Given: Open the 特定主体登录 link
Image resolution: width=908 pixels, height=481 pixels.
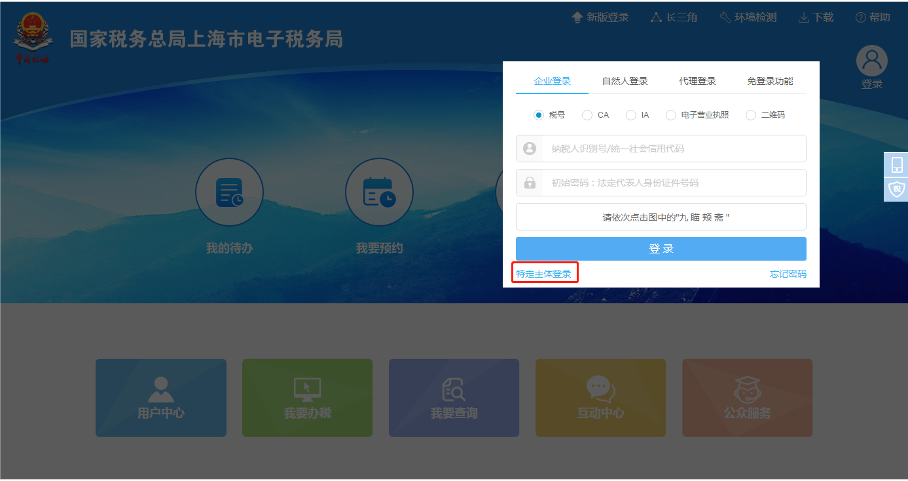Looking at the screenshot, I should [544, 274].
